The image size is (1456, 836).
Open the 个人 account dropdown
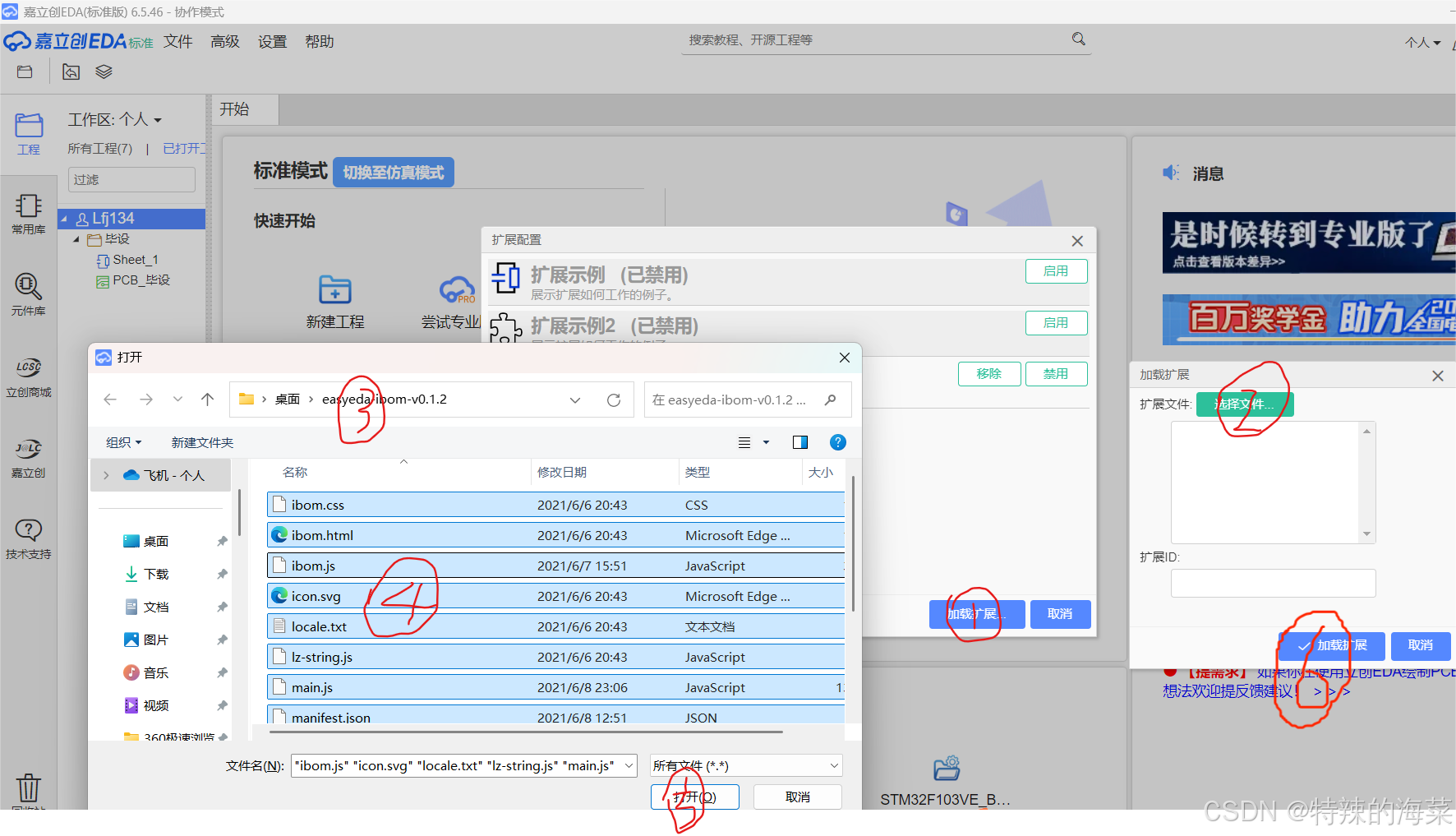pyautogui.click(x=1422, y=43)
